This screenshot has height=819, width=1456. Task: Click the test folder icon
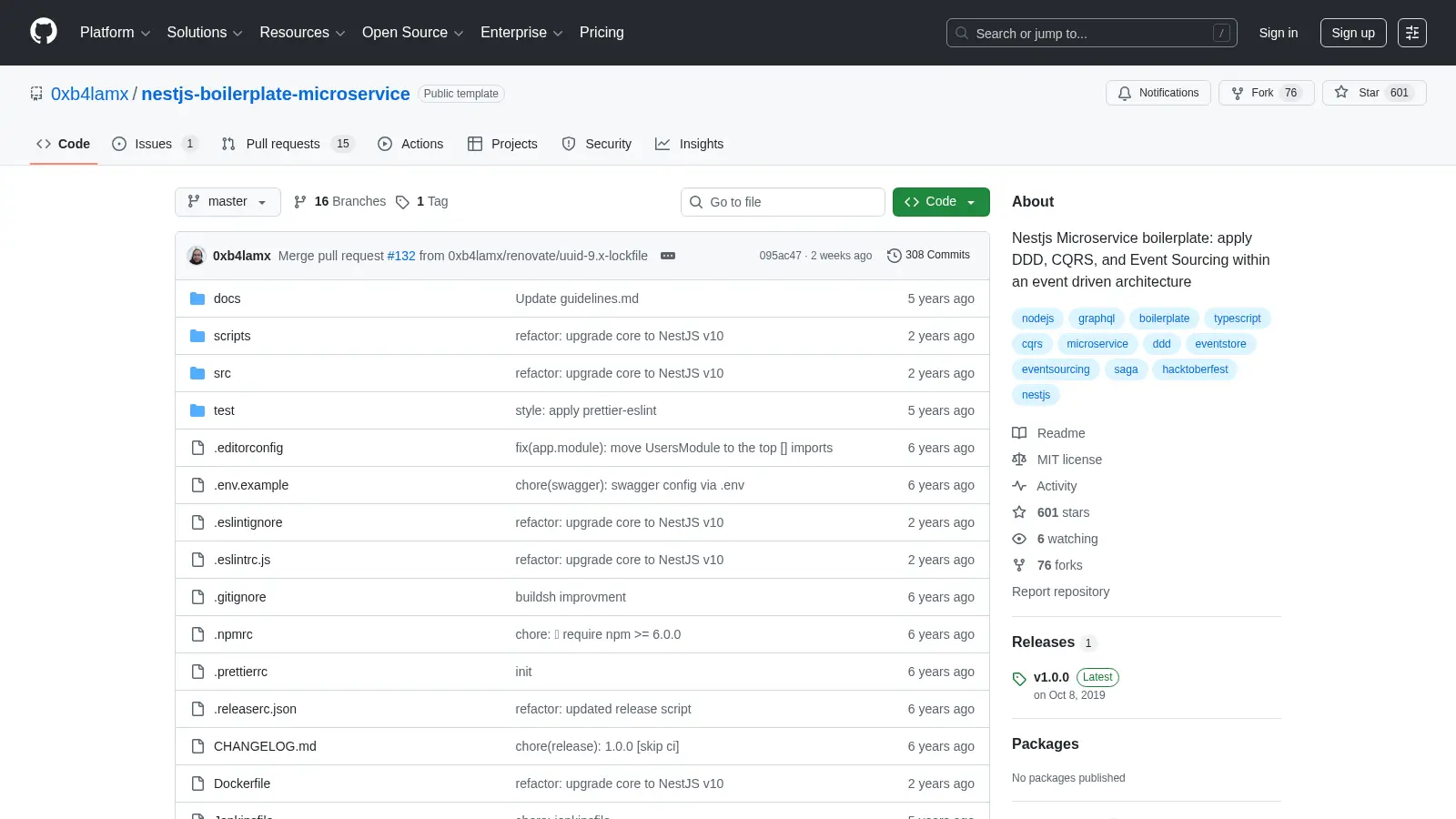click(x=197, y=410)
